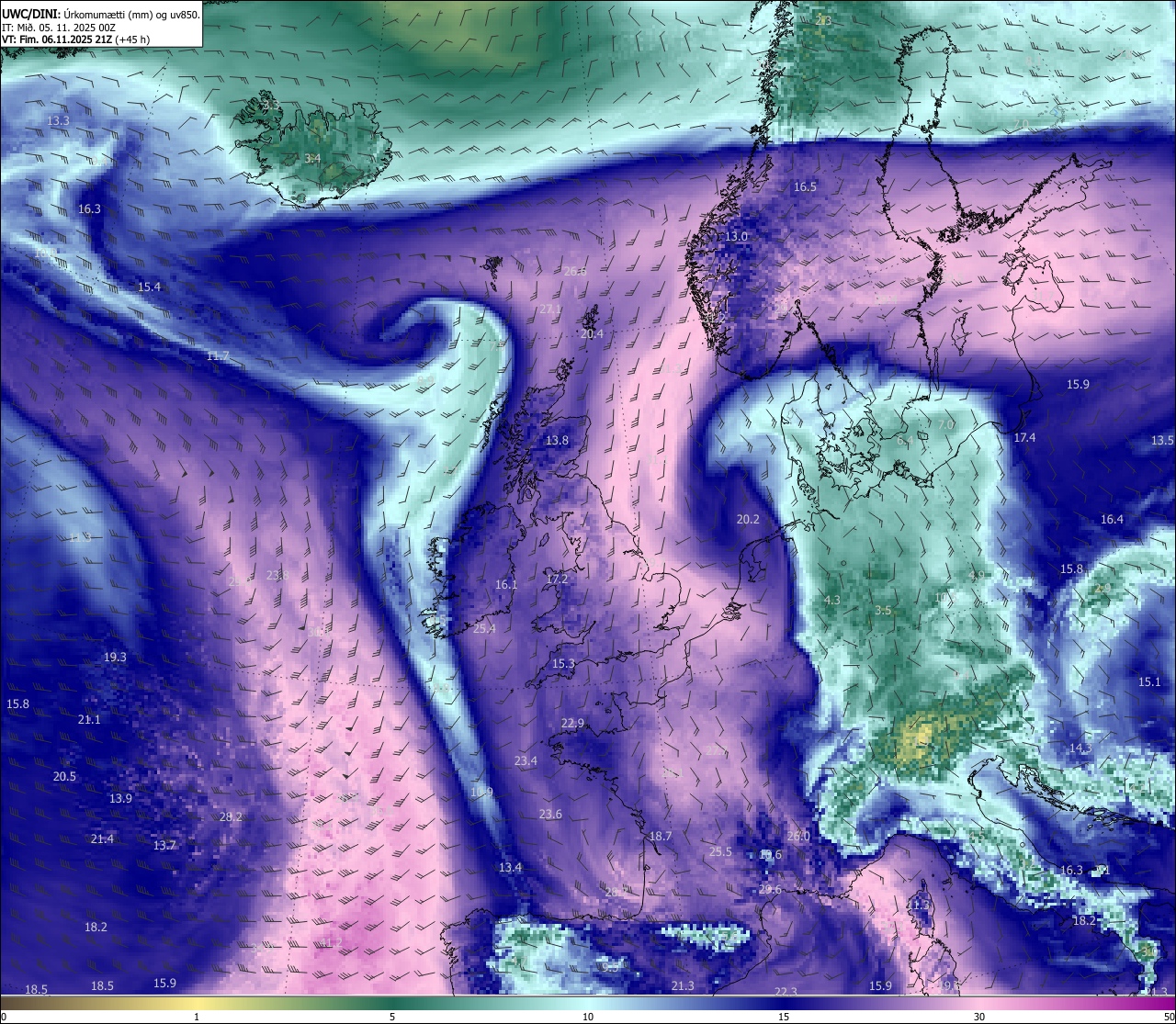
Task: Select the 10.9 value label
Action: coord(481,793)
